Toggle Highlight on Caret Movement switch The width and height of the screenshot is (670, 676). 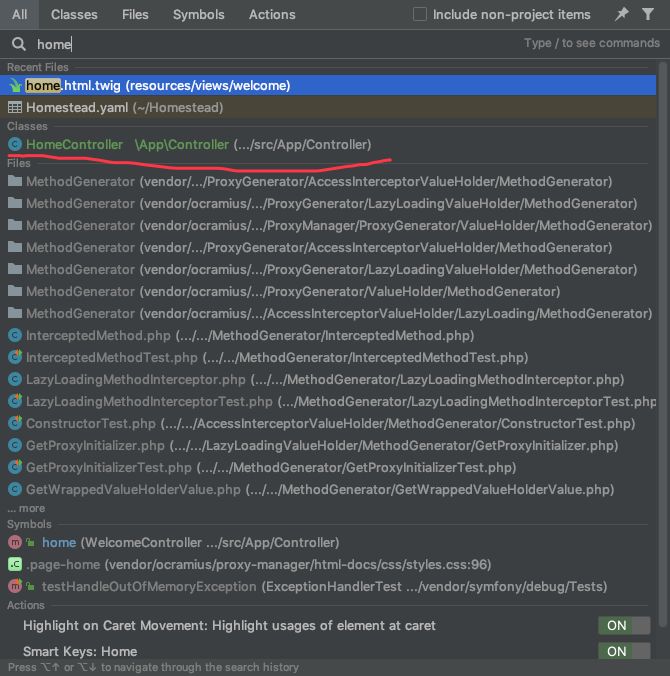pyautogui.click(x=623, y=626)
